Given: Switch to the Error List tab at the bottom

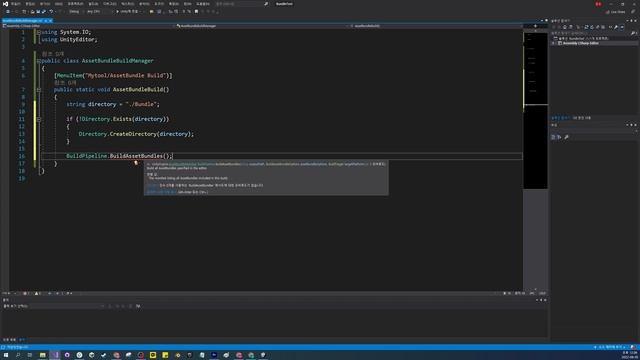Looking at the screenshot, I should pyautogui.click(x=9, y=340).
